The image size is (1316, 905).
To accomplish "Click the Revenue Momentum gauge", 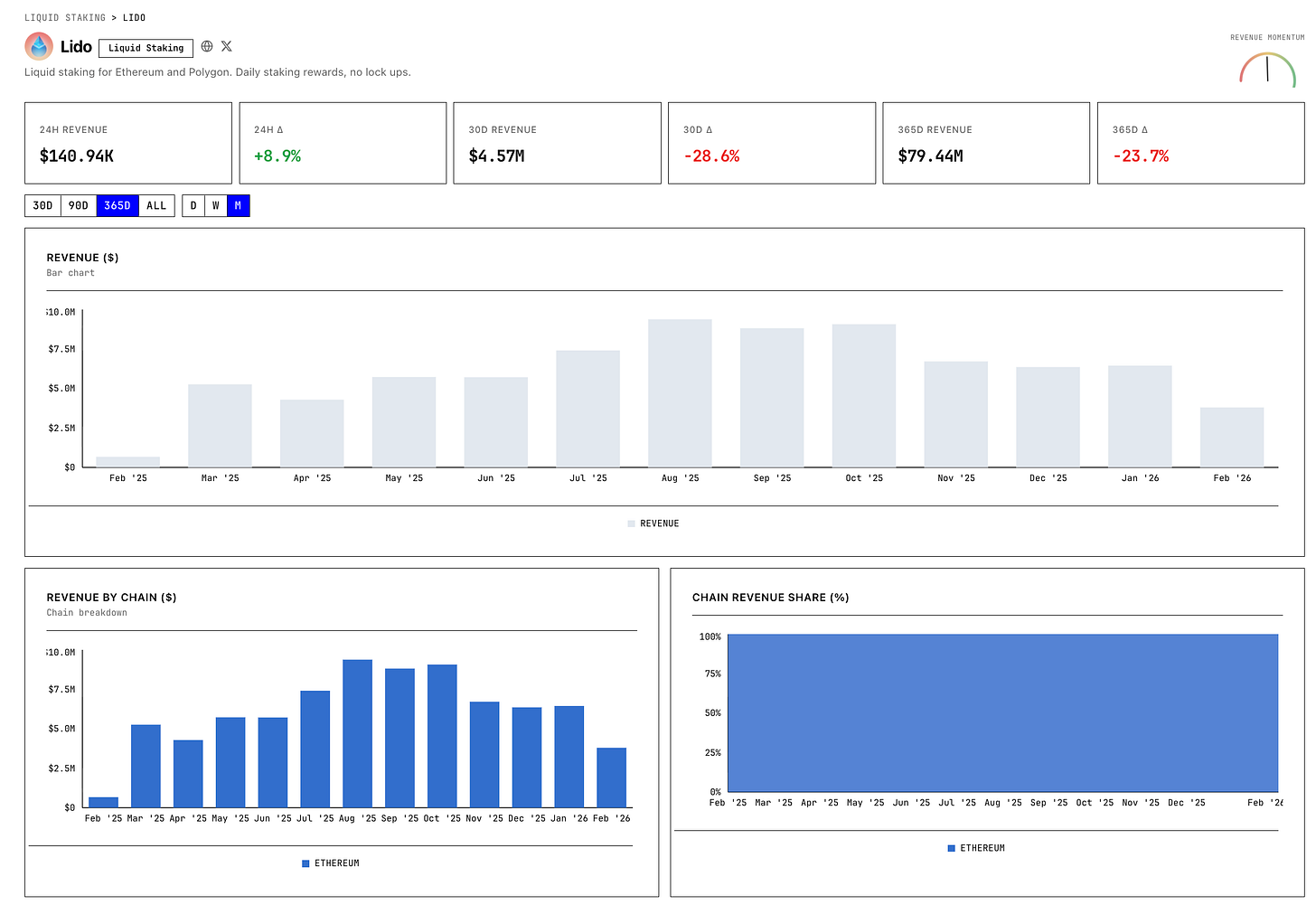I will click(1267, 70).
